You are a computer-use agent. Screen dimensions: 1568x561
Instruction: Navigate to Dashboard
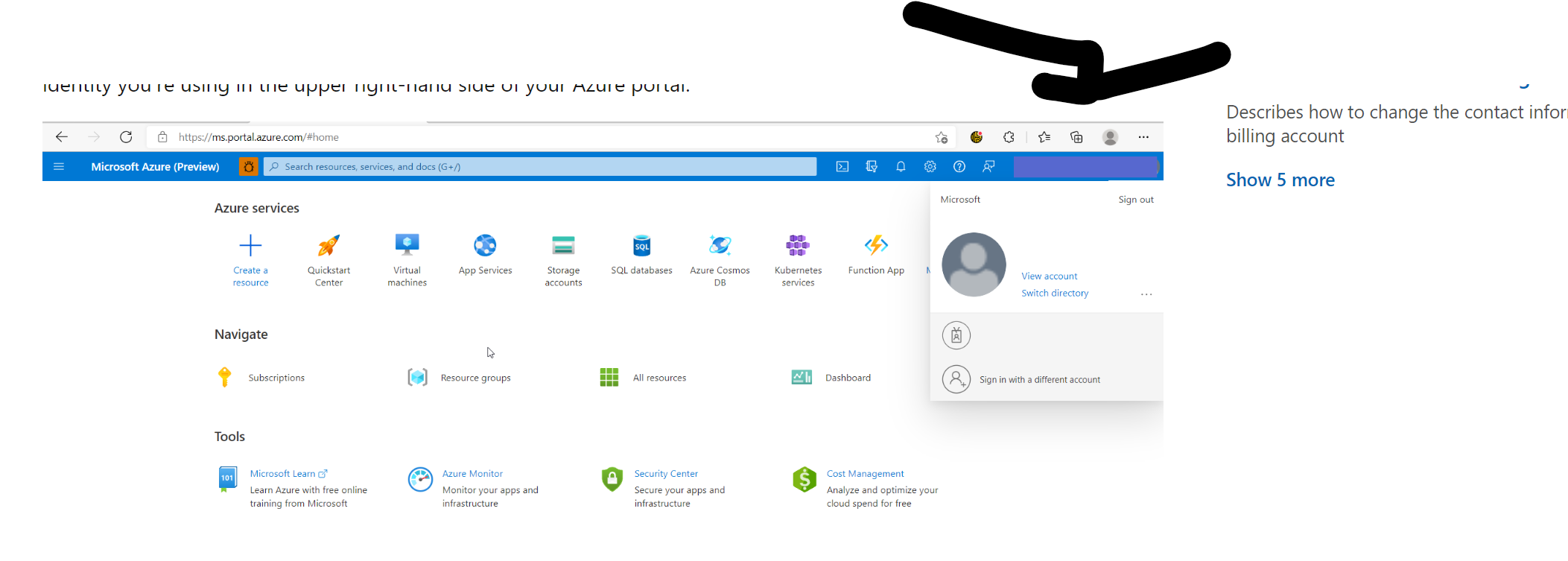coord(848,378)
